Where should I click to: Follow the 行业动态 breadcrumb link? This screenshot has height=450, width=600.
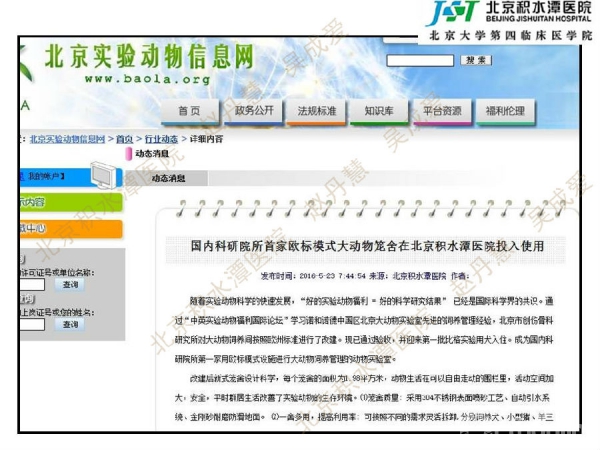161,139
